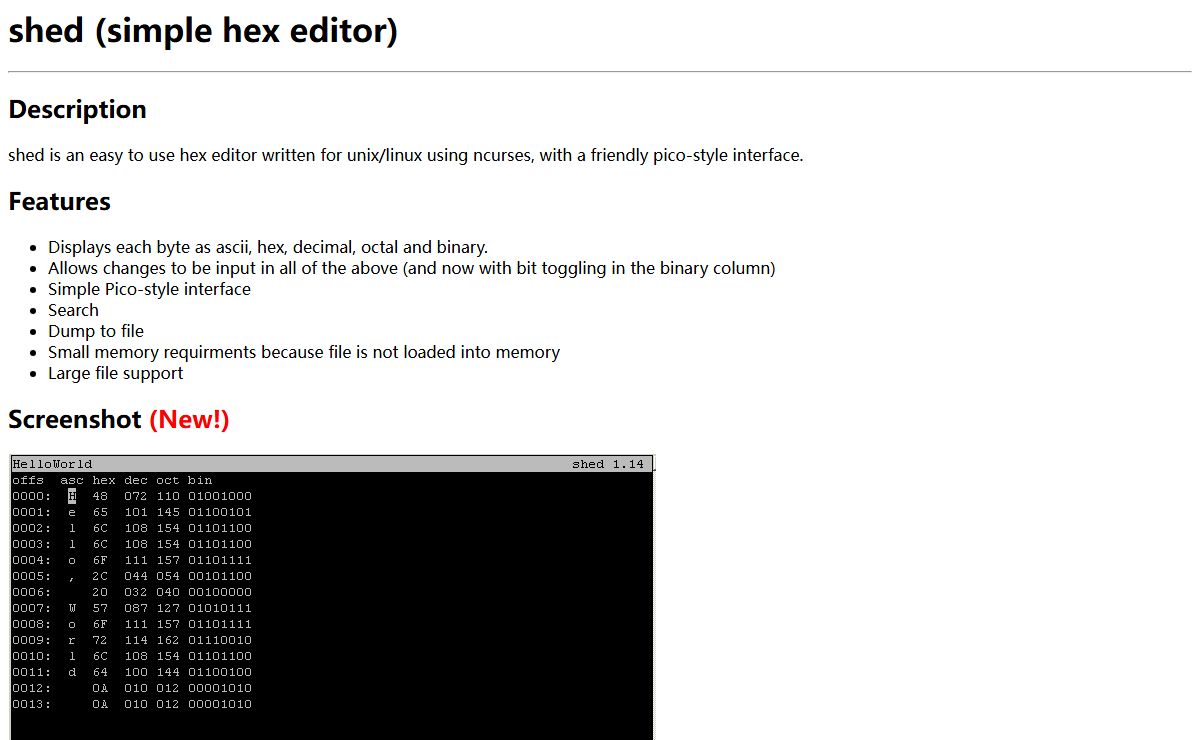Click the "Simple Pico-style interface" list item
The width and height of the screenshot is (1200, 740).
pos(149,289)
